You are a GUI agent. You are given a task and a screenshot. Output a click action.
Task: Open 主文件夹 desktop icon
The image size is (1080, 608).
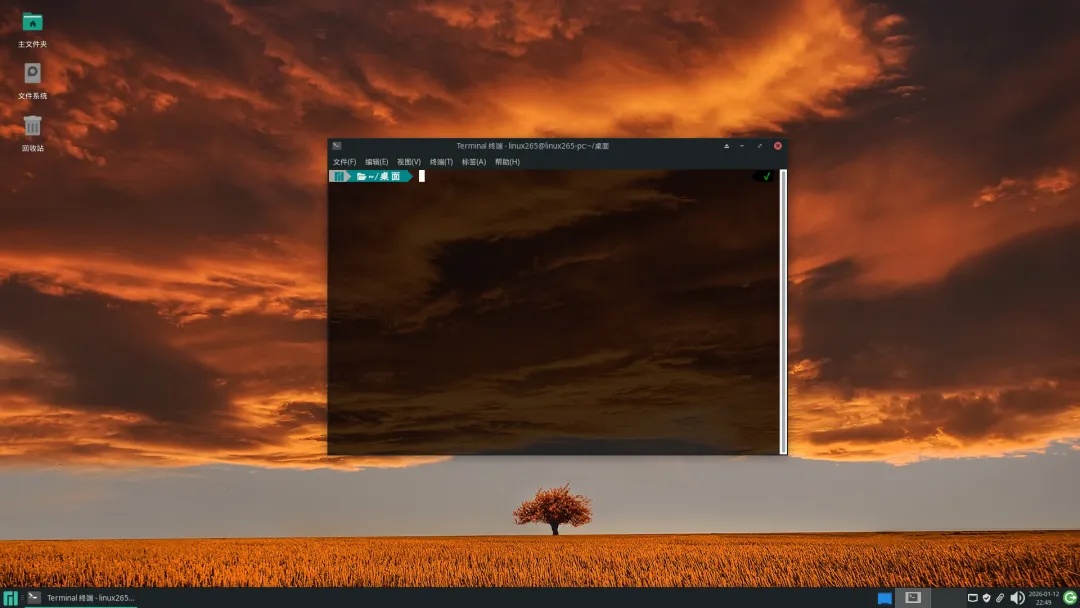[33, 22]
